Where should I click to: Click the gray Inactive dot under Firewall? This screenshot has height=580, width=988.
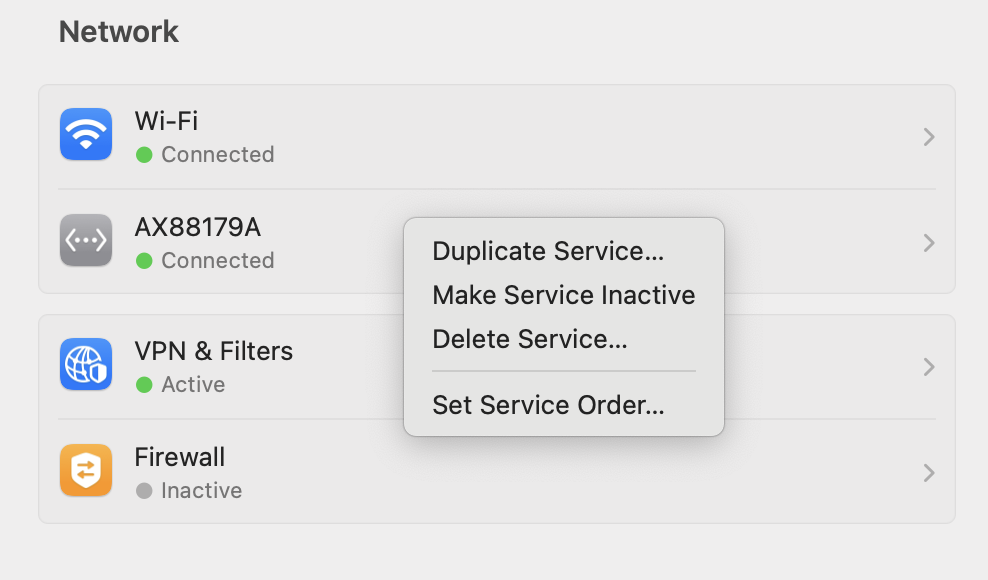tap(144, 490)
